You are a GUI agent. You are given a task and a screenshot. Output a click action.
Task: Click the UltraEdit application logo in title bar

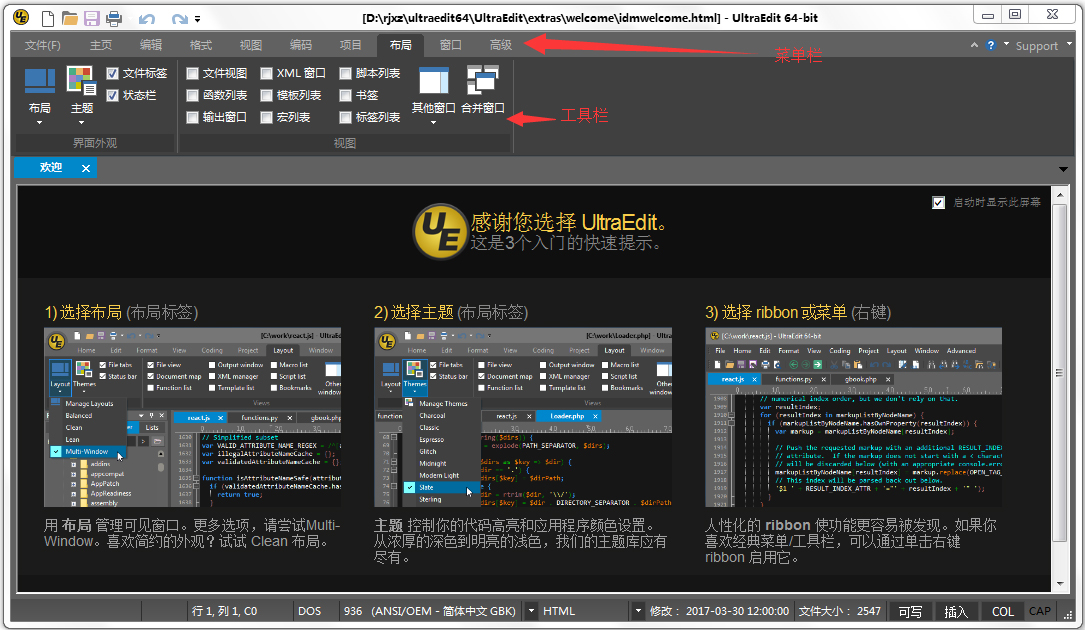[21, 17]
